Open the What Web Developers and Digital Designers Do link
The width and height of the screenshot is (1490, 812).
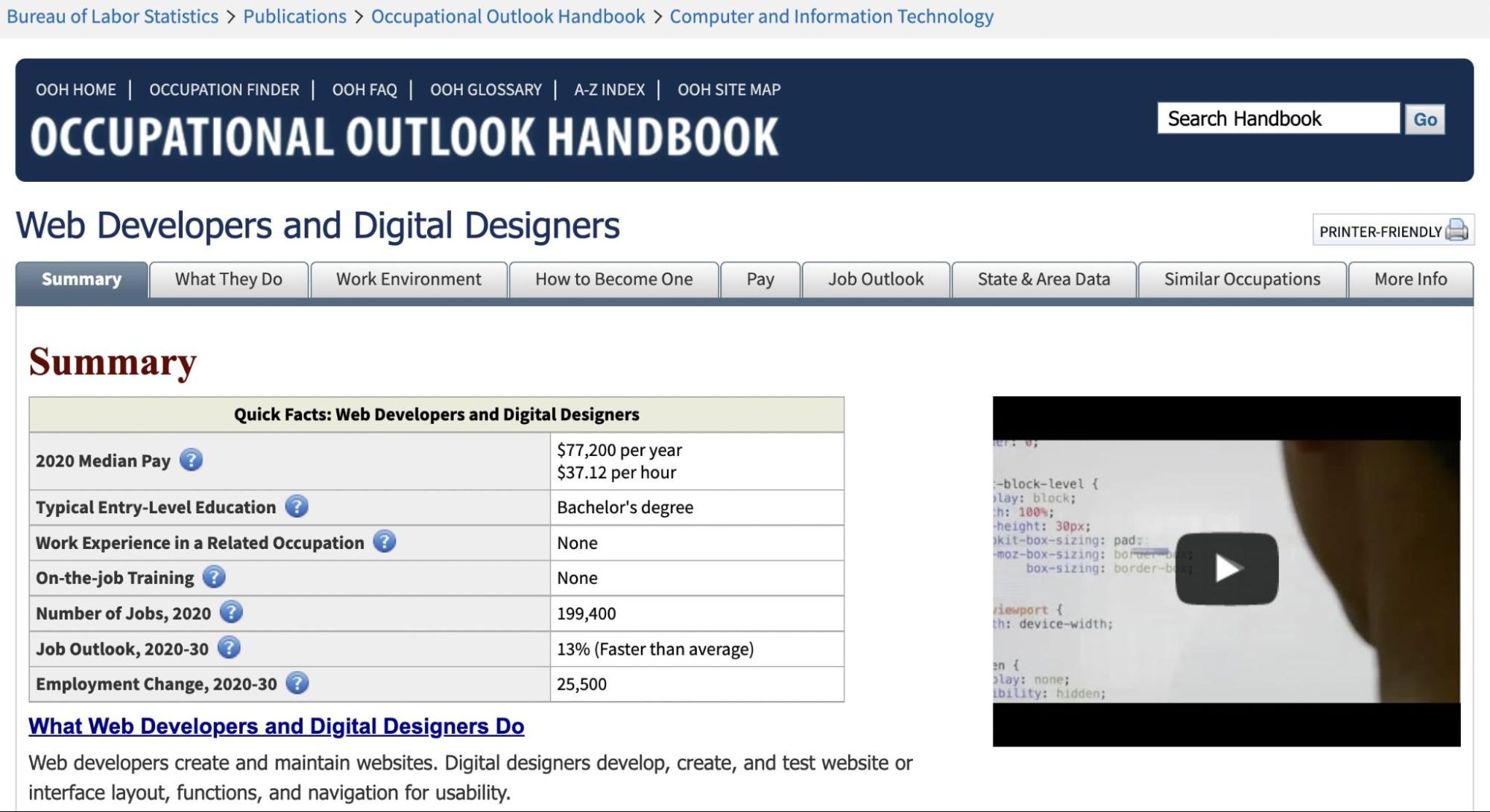coord(276,726)
